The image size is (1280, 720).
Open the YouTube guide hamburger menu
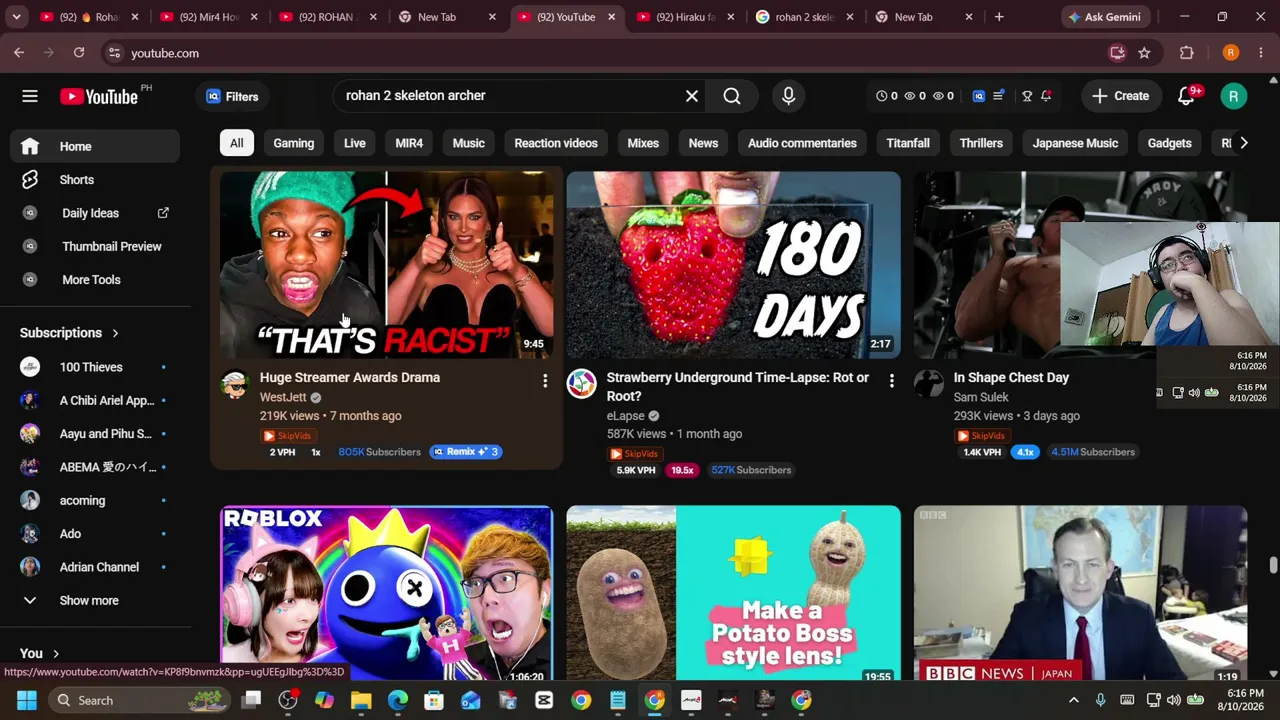pos(30,96)
